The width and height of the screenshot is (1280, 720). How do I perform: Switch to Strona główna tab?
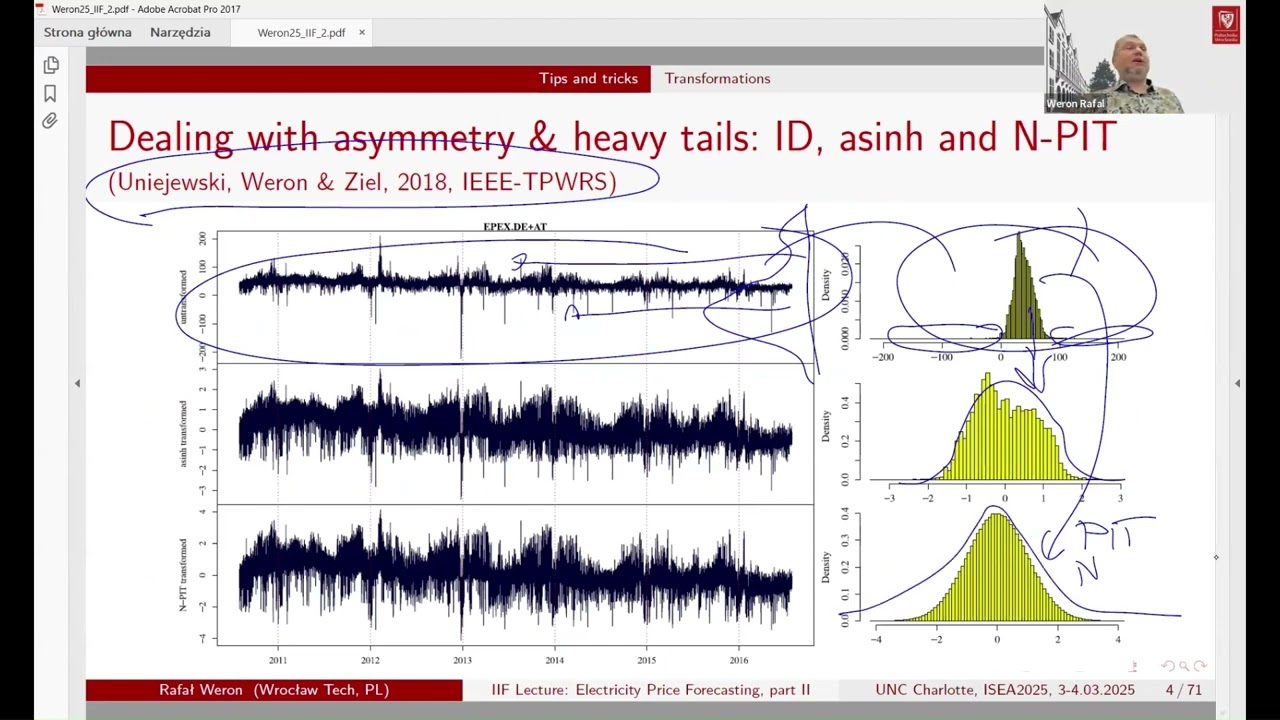pos(88,32)
